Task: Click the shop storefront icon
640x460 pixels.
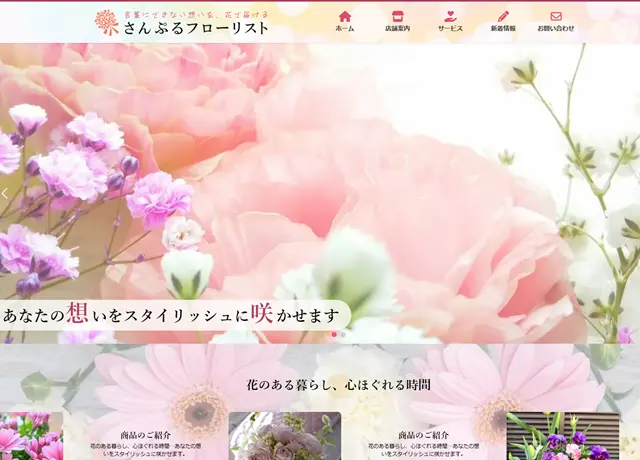Action: 398,16
